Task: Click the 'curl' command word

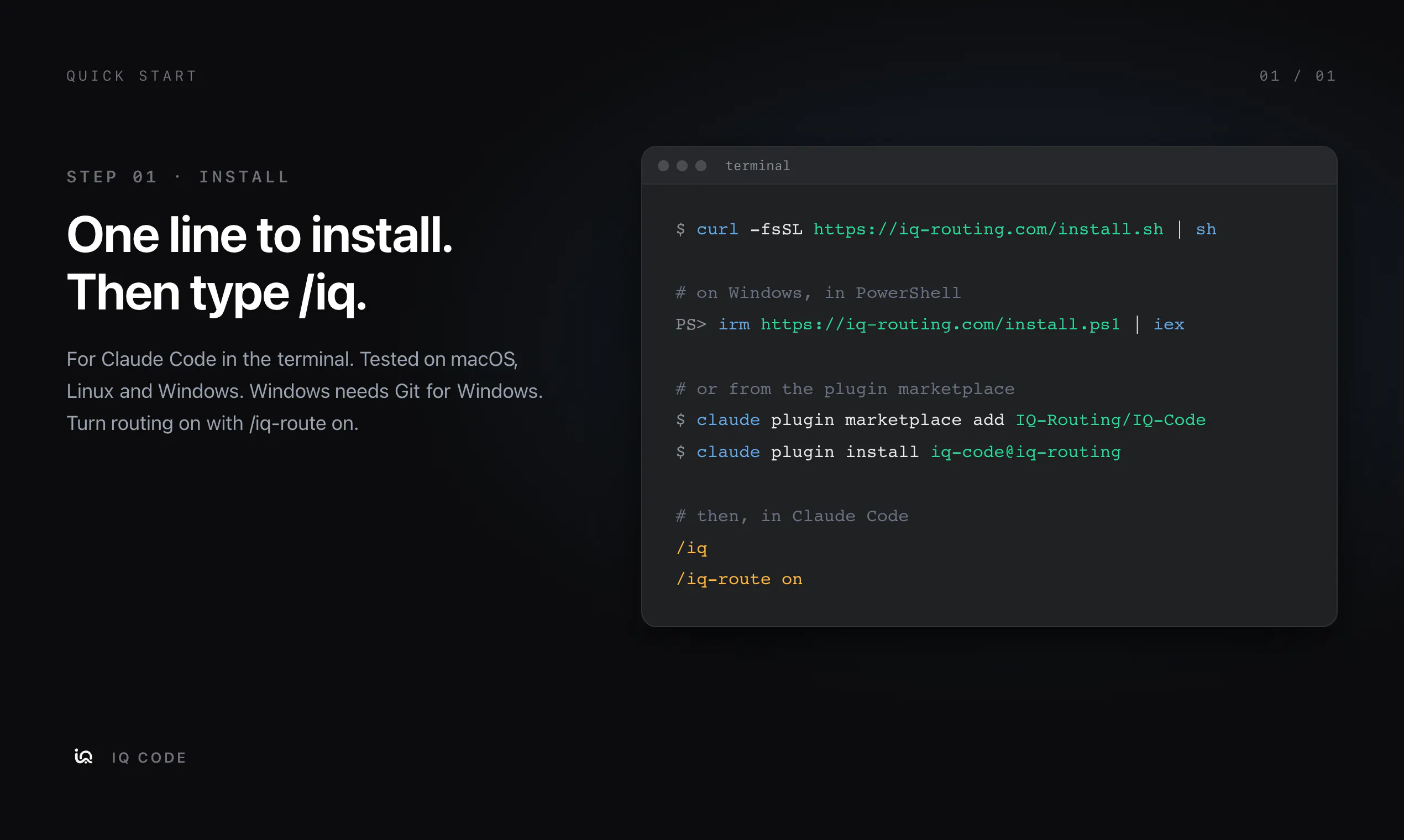Action: [717, 229]
